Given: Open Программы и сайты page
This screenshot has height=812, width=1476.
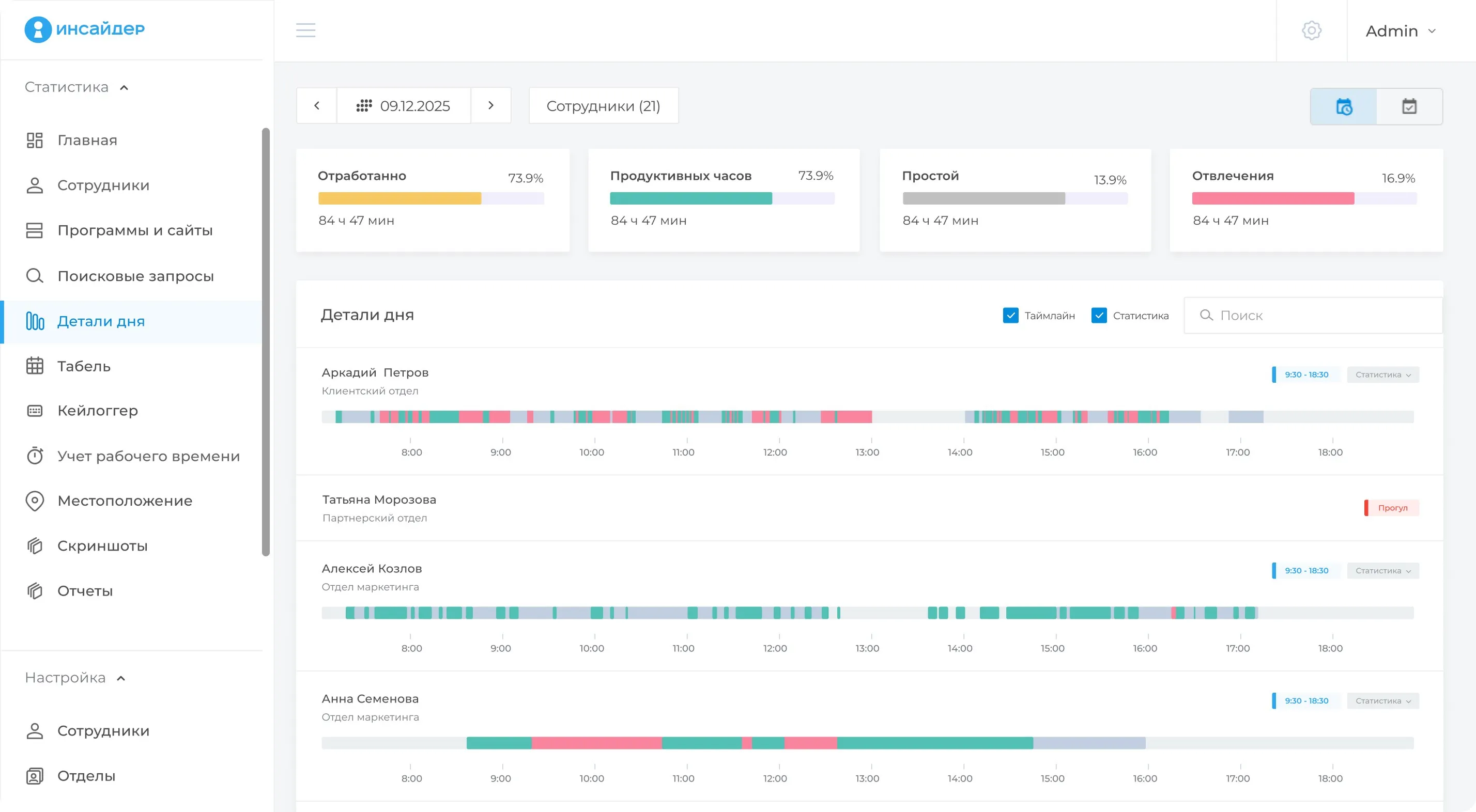Looking at the screenshot, I should click(135, 230).
